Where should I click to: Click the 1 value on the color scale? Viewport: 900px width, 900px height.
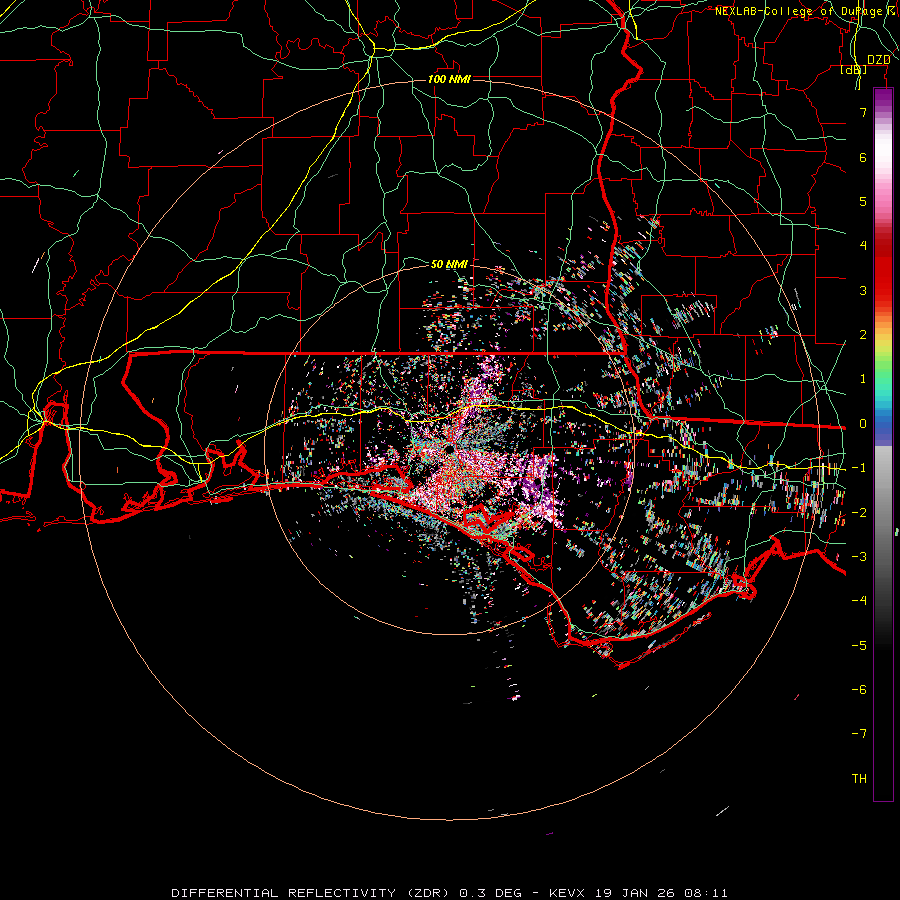click(x=863, y=379)
